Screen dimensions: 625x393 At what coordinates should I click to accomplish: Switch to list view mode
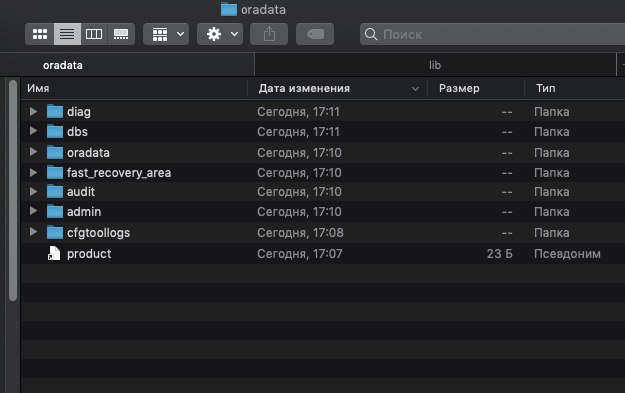[x=67, y=34]
